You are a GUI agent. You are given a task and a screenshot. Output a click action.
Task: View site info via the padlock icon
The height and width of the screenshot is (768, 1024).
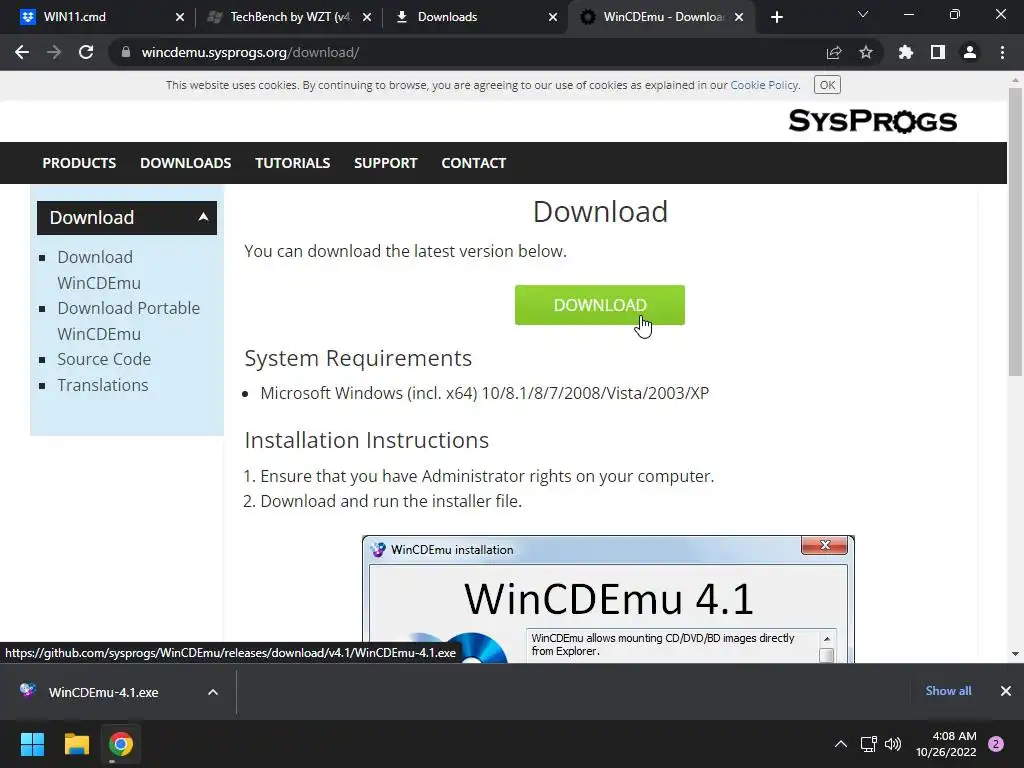click(126, 52)
